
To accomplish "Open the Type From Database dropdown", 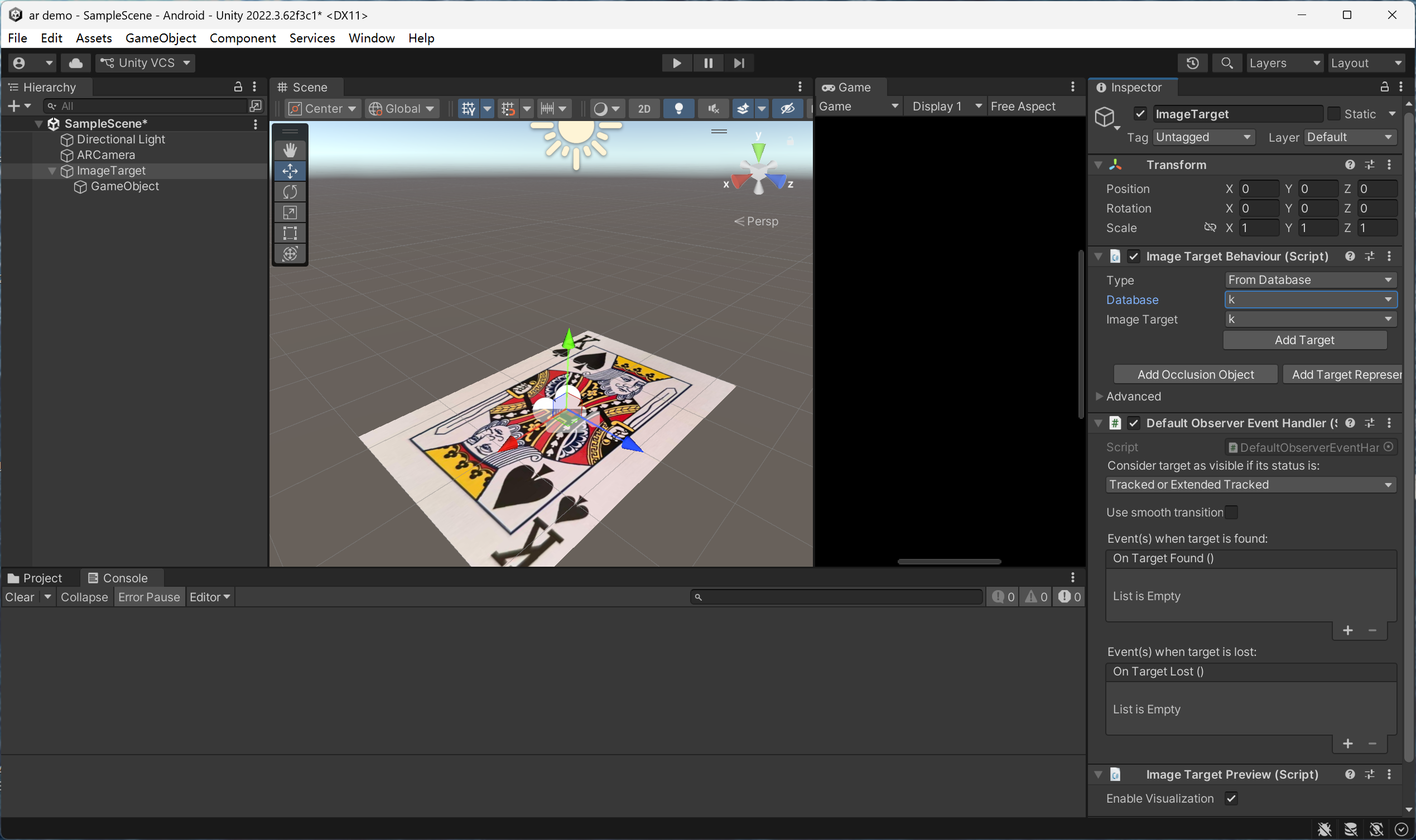I will (x=1309, y=279).
